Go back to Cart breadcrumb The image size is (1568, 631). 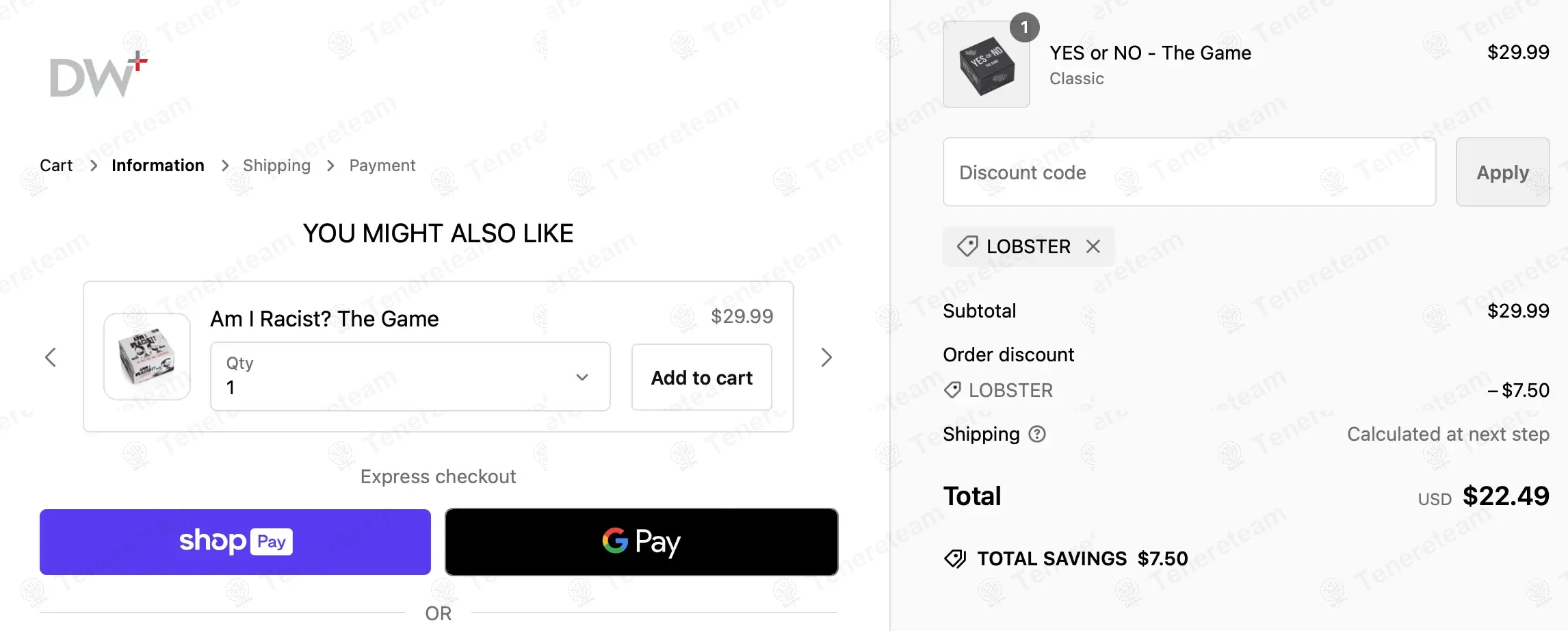pyautogui.click(x=56, y=166)
